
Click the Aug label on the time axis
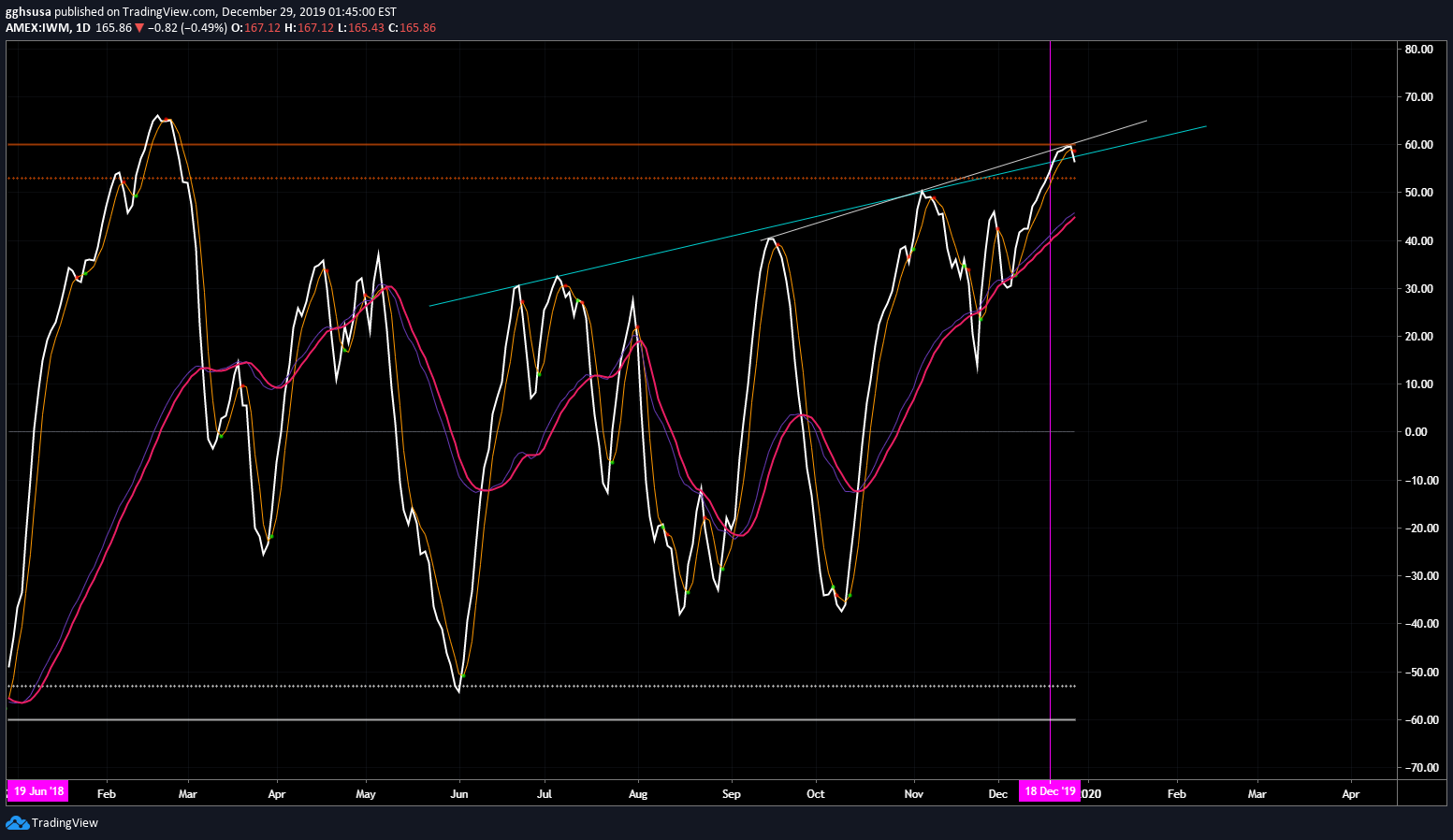coord(638,794)
